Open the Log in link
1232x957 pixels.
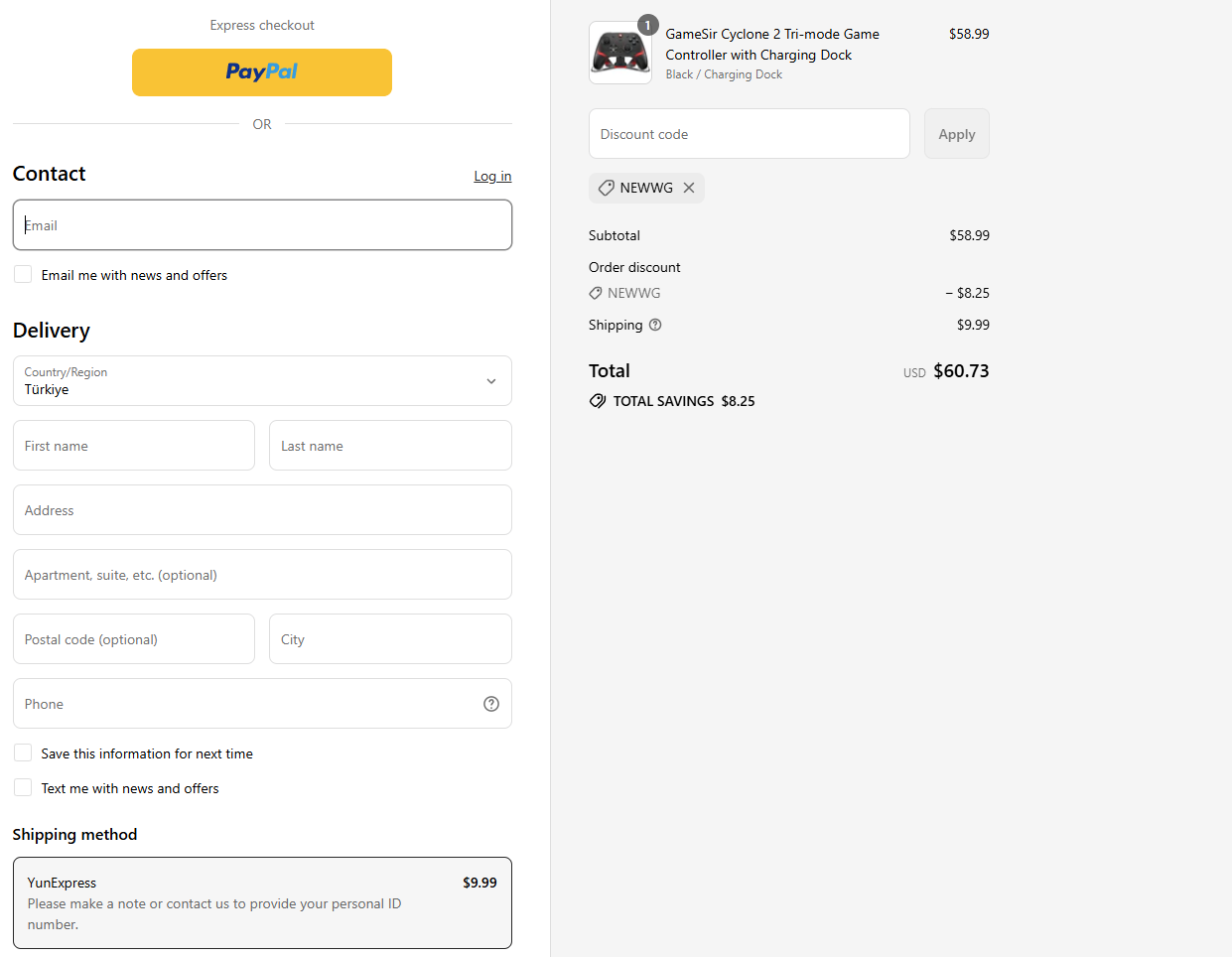492,177
